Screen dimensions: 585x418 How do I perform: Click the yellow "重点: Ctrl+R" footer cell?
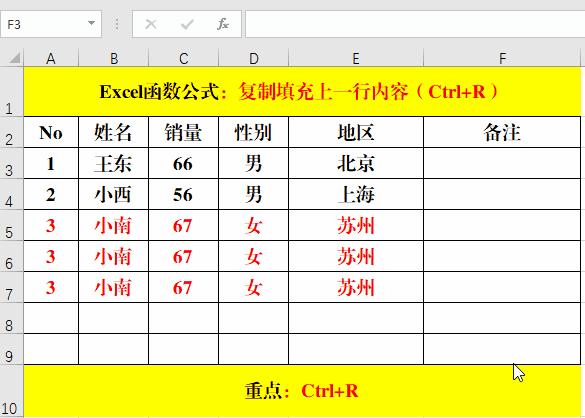(302, 391)
